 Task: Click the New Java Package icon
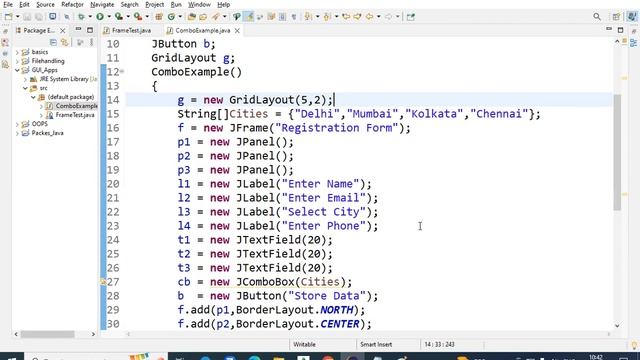[x=159, y=17]
